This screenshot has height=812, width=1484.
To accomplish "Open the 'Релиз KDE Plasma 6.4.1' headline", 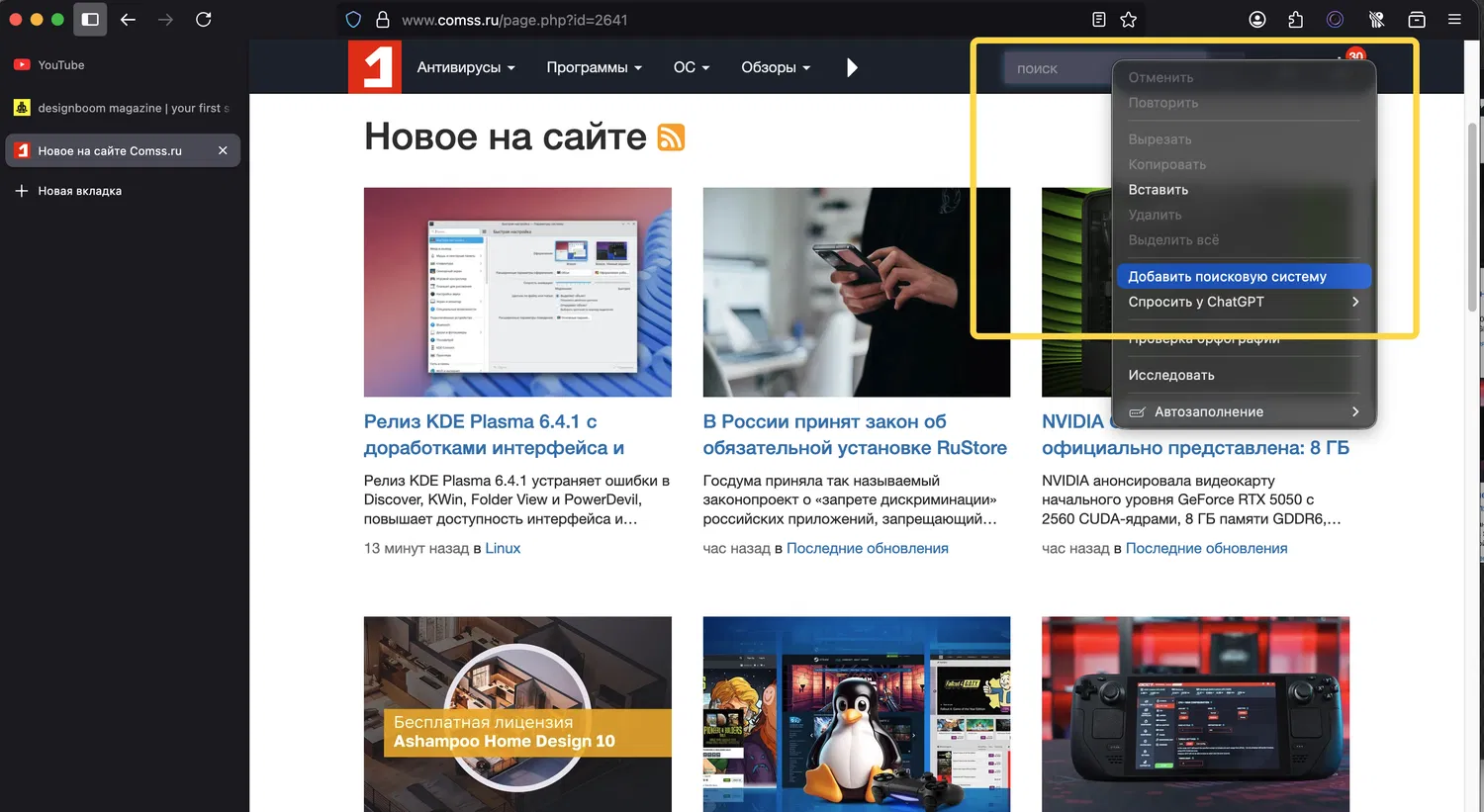I will tap(494, 435).
